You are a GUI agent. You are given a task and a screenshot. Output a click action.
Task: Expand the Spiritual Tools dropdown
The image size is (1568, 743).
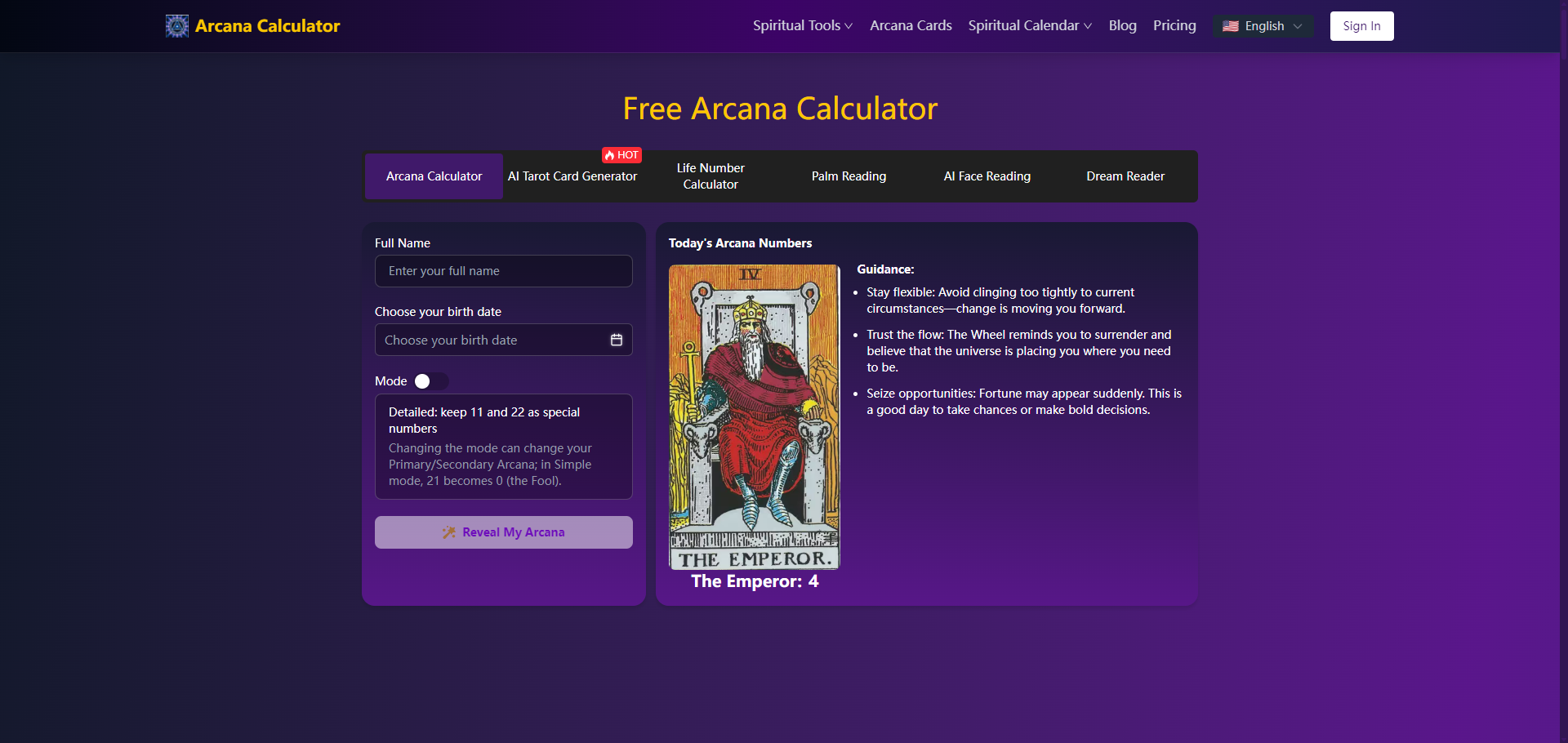pyautogui.click(x=803, y=26)
